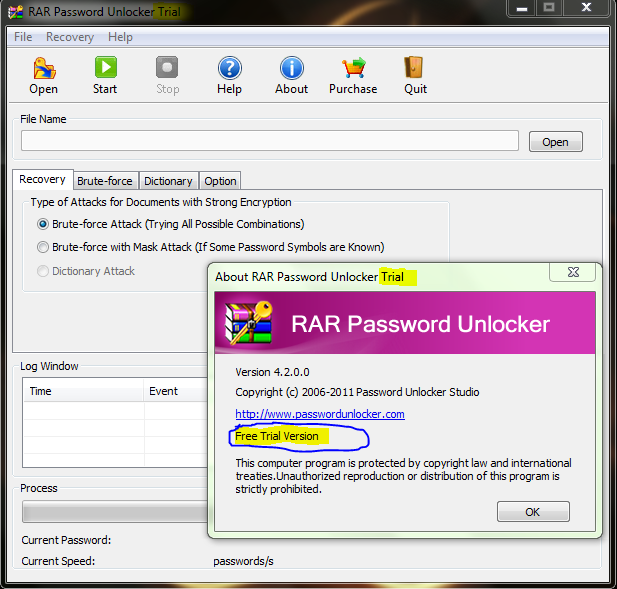
Task: Click the green Start toolbar icon
Action: (x=105, y=67)
